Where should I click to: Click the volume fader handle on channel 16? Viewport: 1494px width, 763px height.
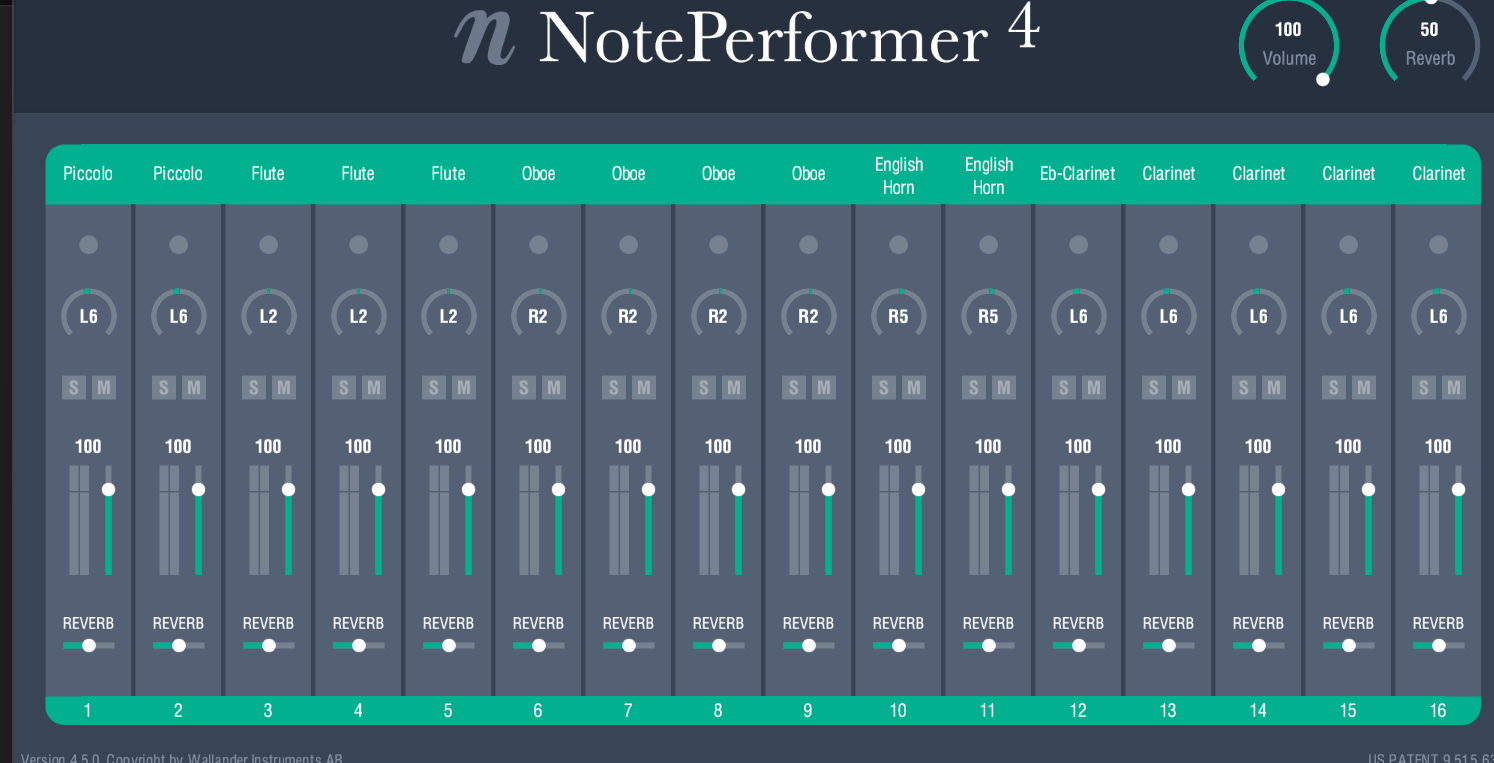coord(1459,489)
